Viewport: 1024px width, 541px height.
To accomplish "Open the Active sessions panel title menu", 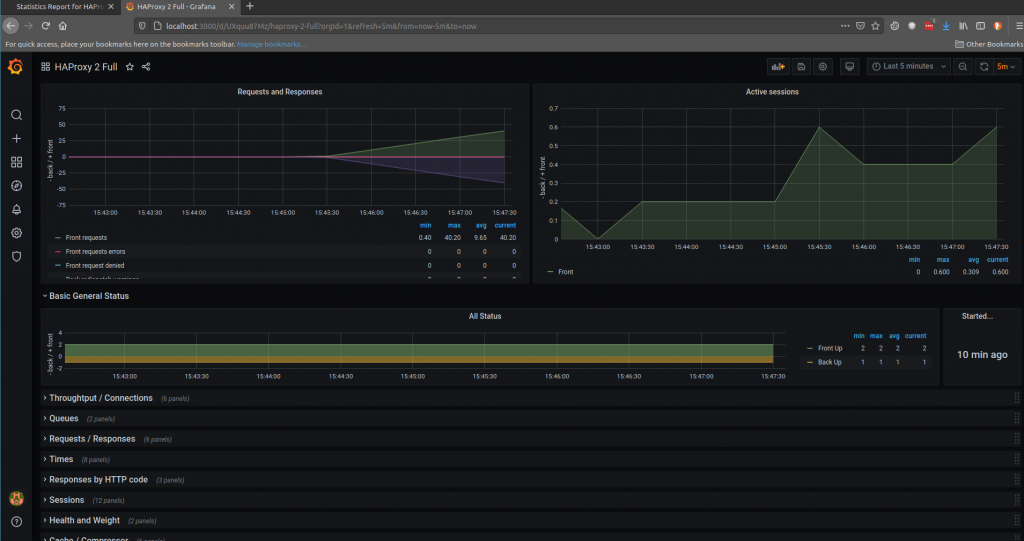I will coord(772,92).
